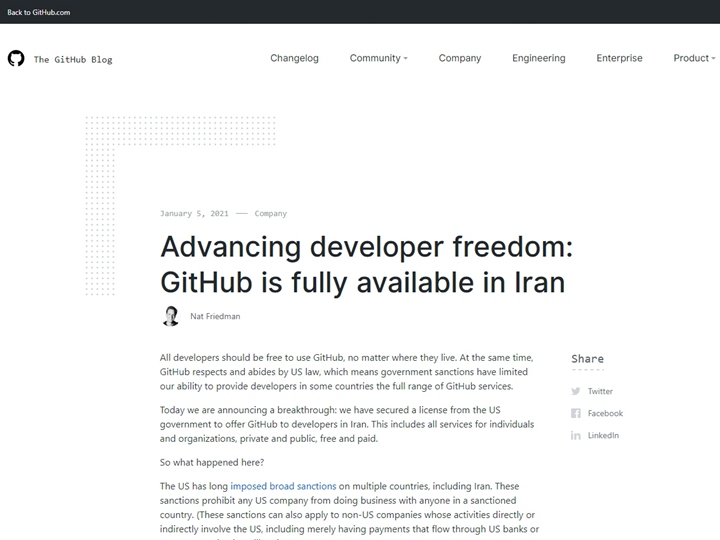Click the Company category tag above headline
Image resolution: width=720 pixels, height=540 pixels.
pos(270,214)
